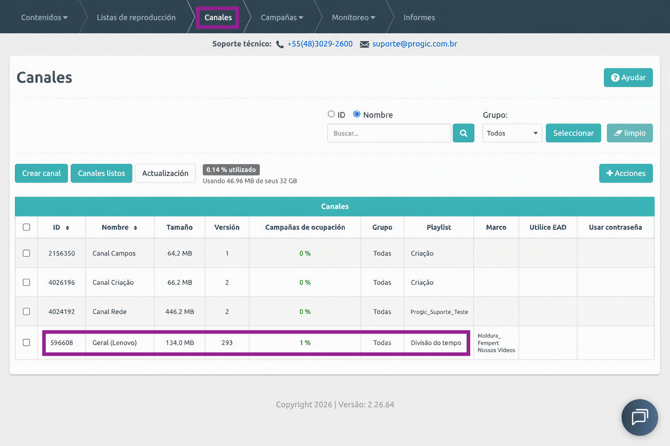Click the Campañas de ocupación column header
The width and height of the screenshot is (670, 446).
(305, 227)
